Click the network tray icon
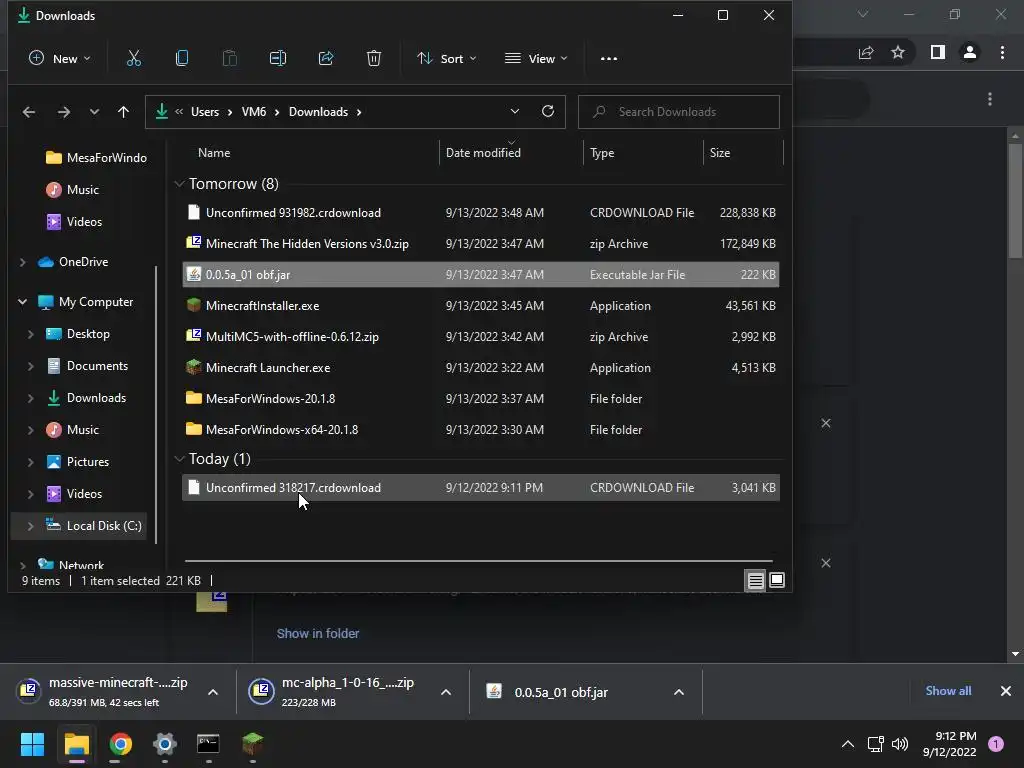The image size is (1024, 768). [x=875, y=744]
